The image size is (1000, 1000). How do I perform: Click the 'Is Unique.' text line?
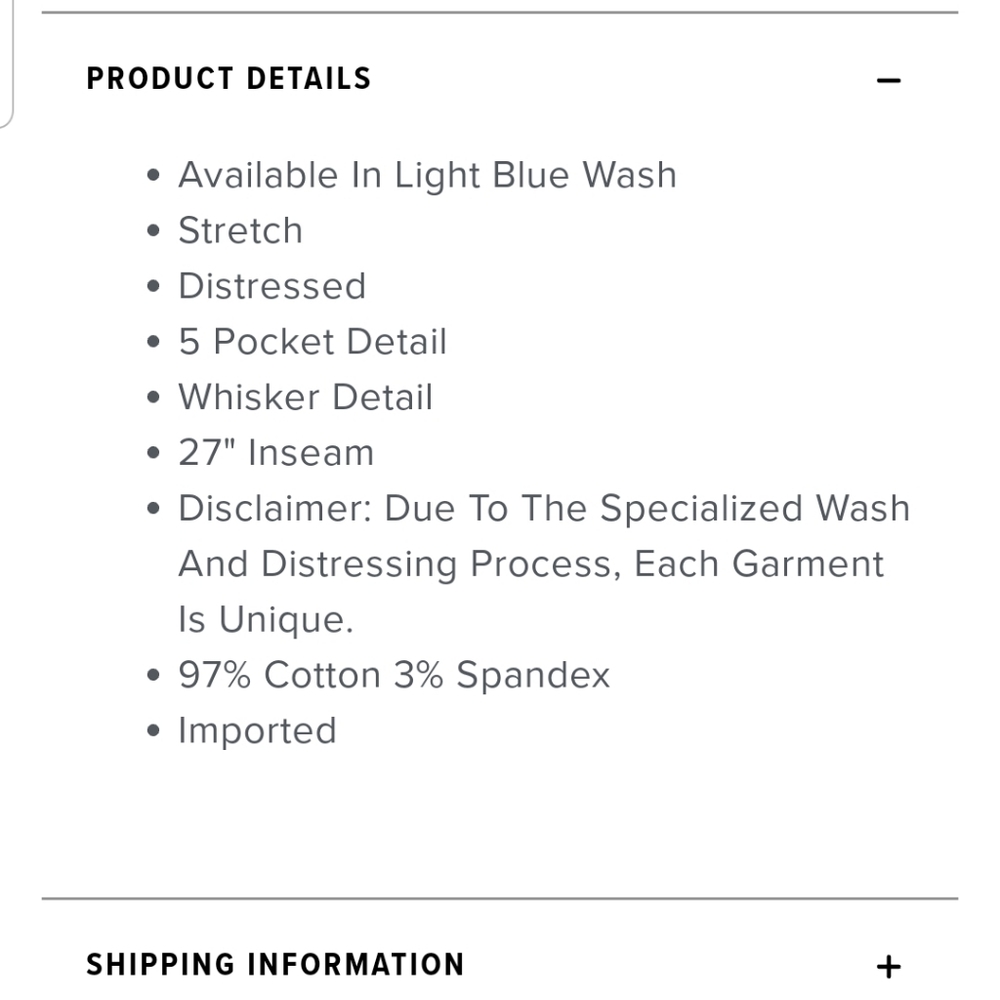coord(265,619)
